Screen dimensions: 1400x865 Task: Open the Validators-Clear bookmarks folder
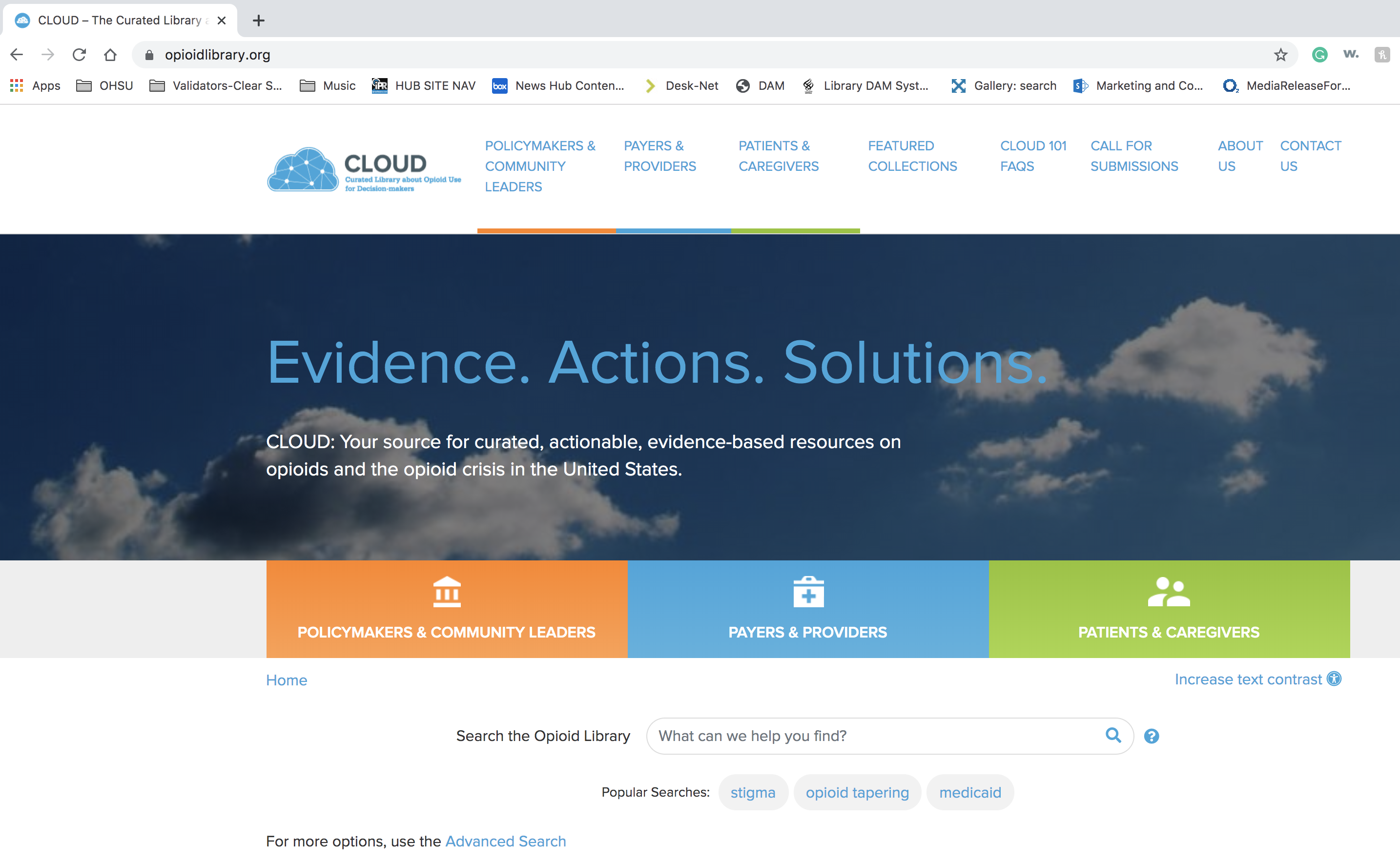(216, 86)
